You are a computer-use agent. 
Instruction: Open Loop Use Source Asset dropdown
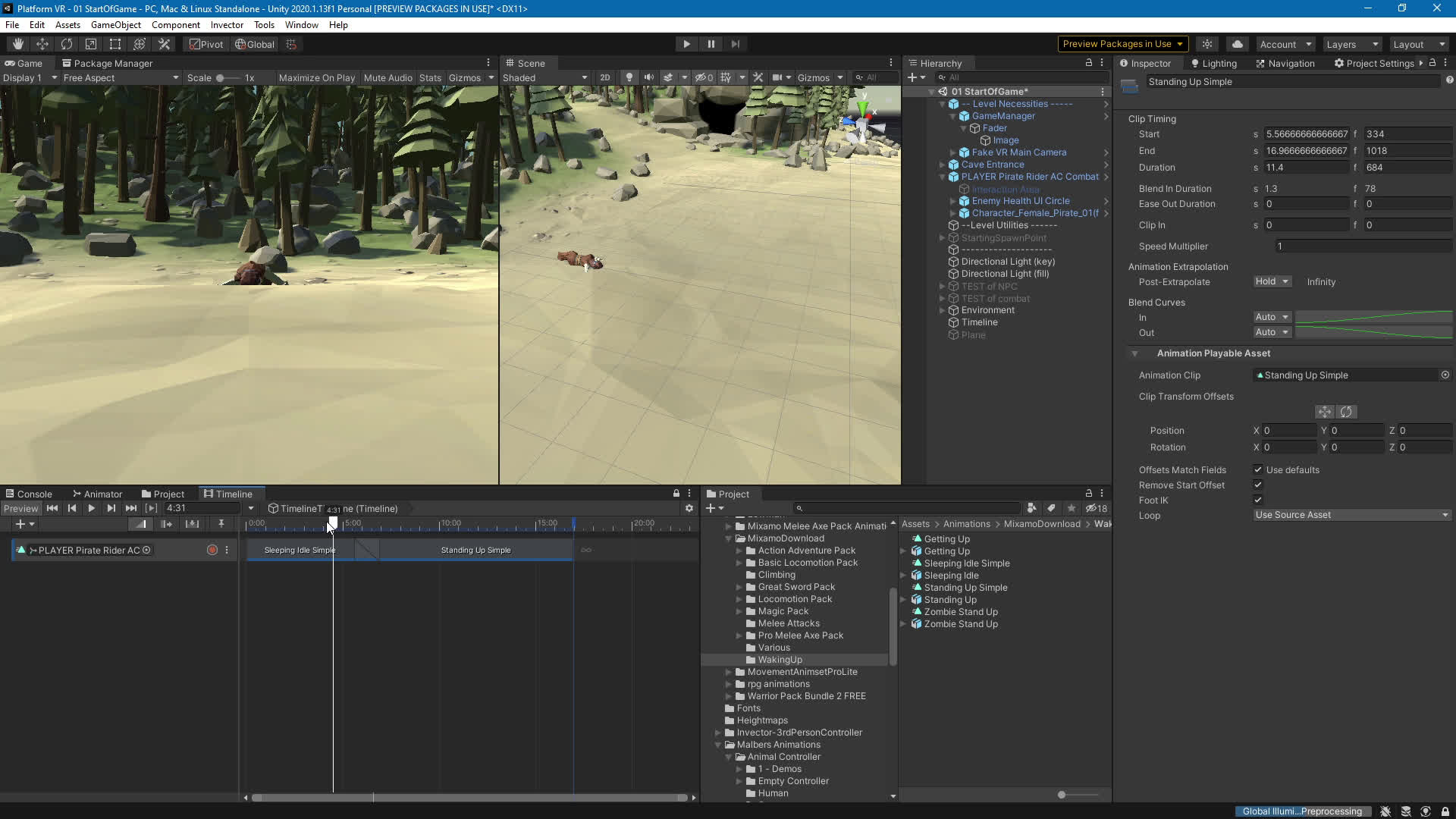1351,515
